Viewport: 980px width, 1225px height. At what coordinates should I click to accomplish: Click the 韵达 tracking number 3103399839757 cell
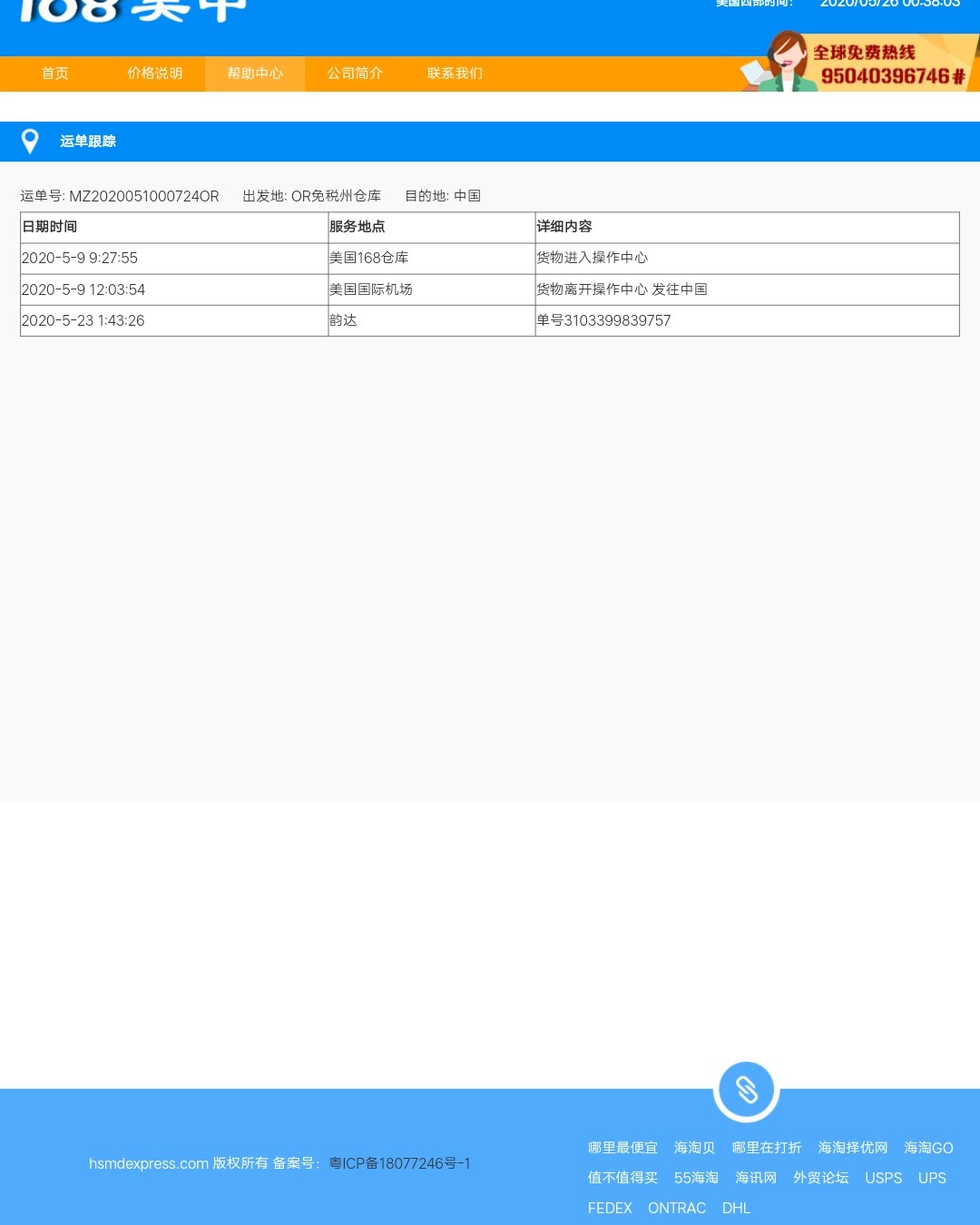604,320
